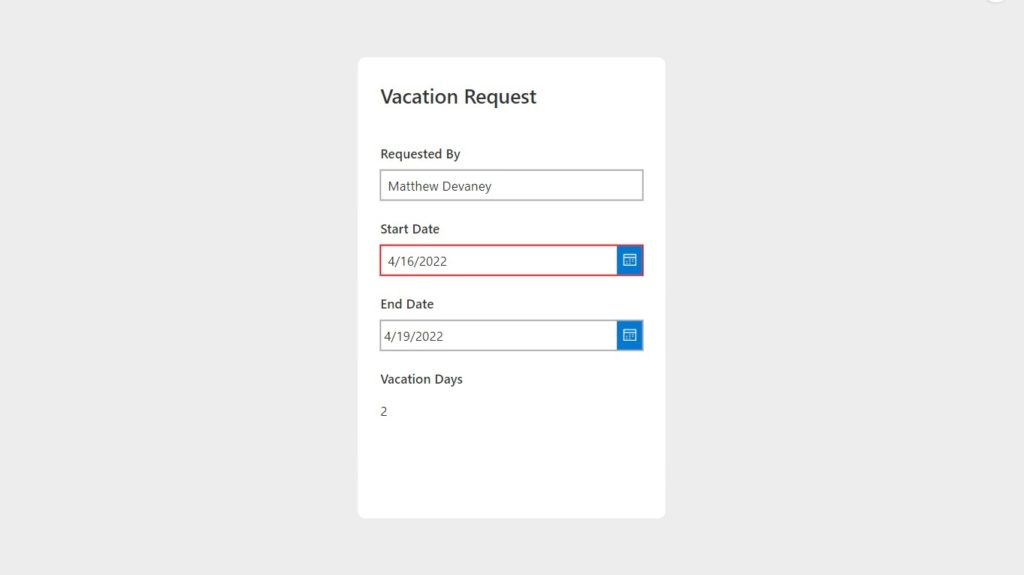The image size is (1024, 575).
Task: Click the End Date label
Action: [407, 304]
